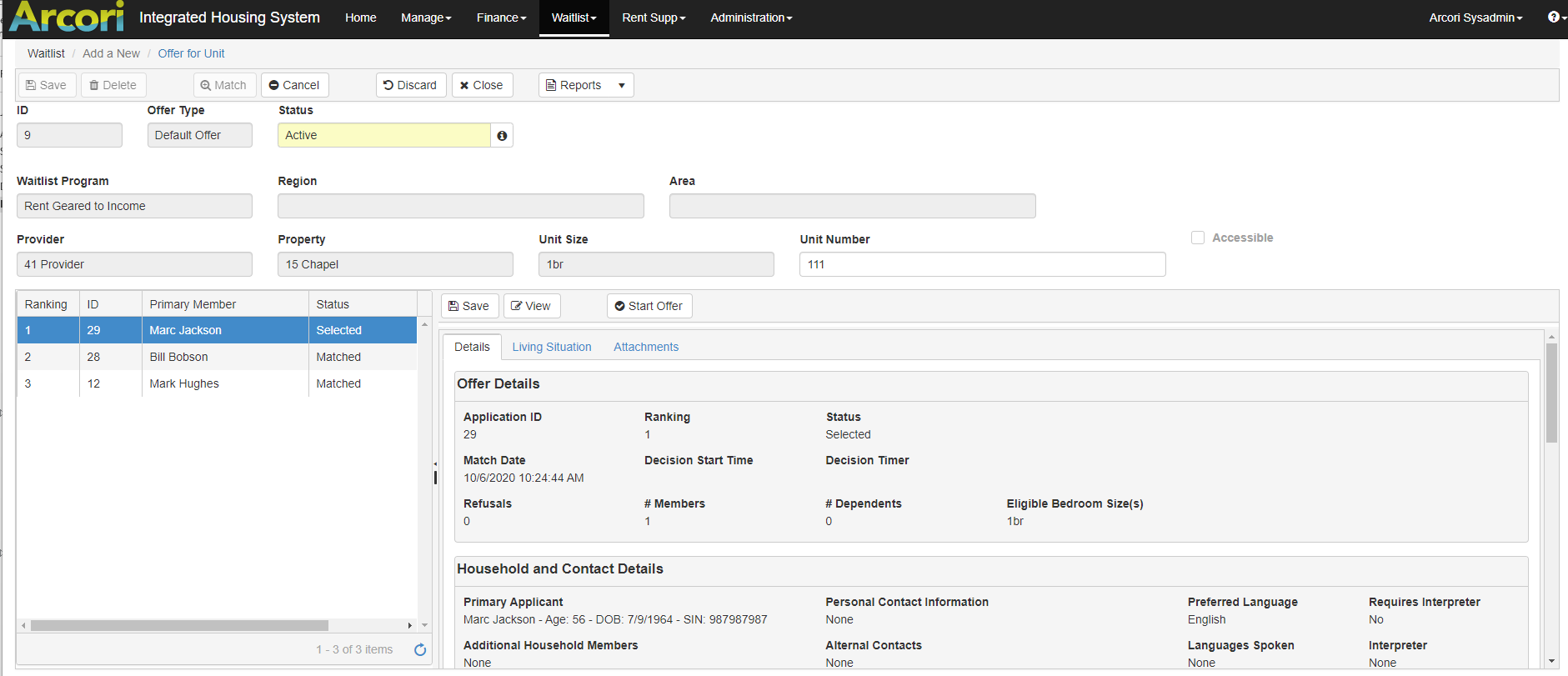Refresh the matched applicants grid

[x=420, y=649]
